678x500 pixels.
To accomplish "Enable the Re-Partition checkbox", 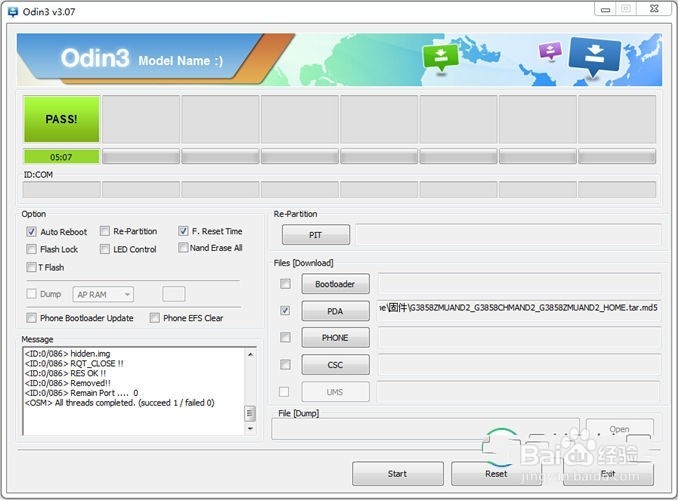I will 104,231.
